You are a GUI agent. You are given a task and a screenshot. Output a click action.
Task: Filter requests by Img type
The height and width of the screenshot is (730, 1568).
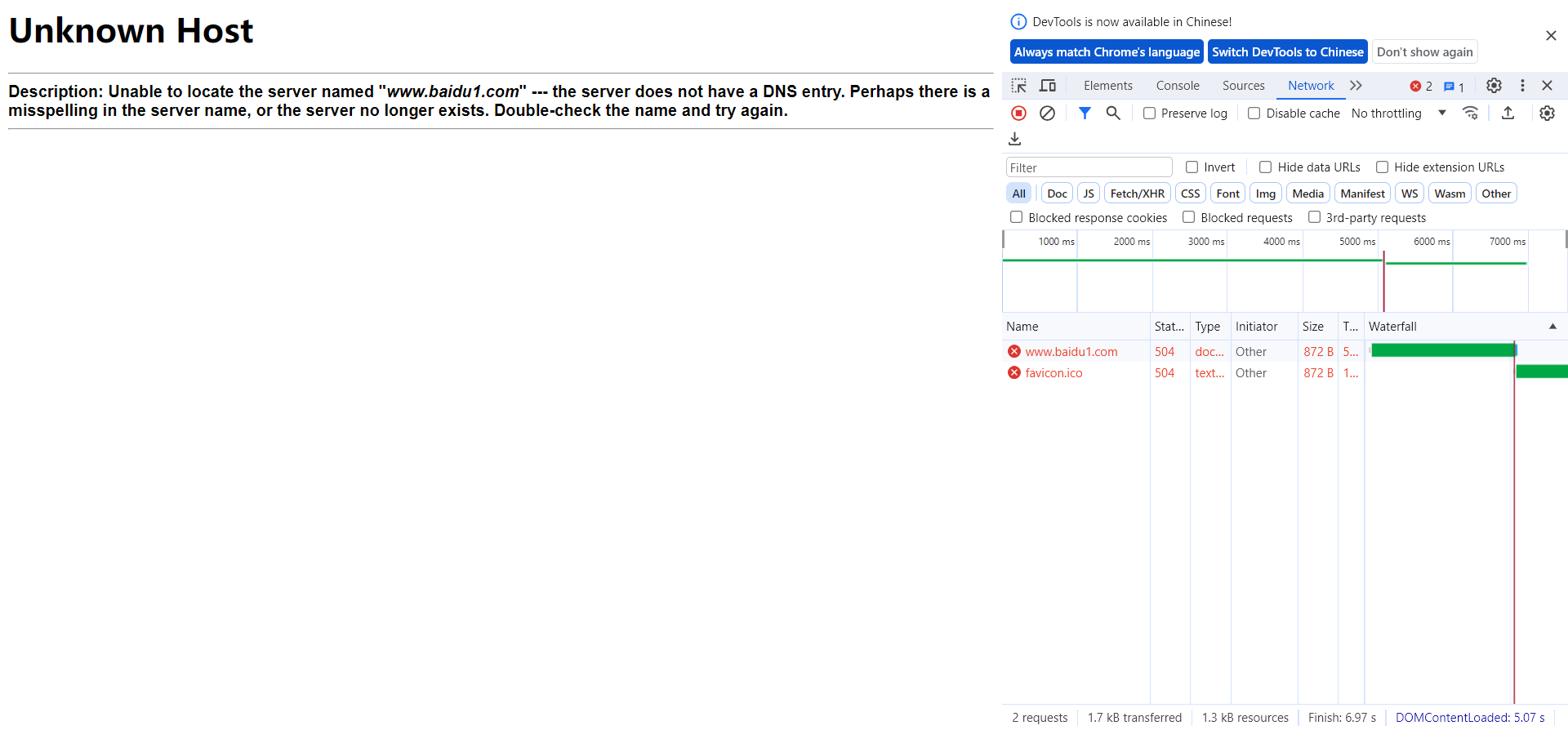(1266, 194)
